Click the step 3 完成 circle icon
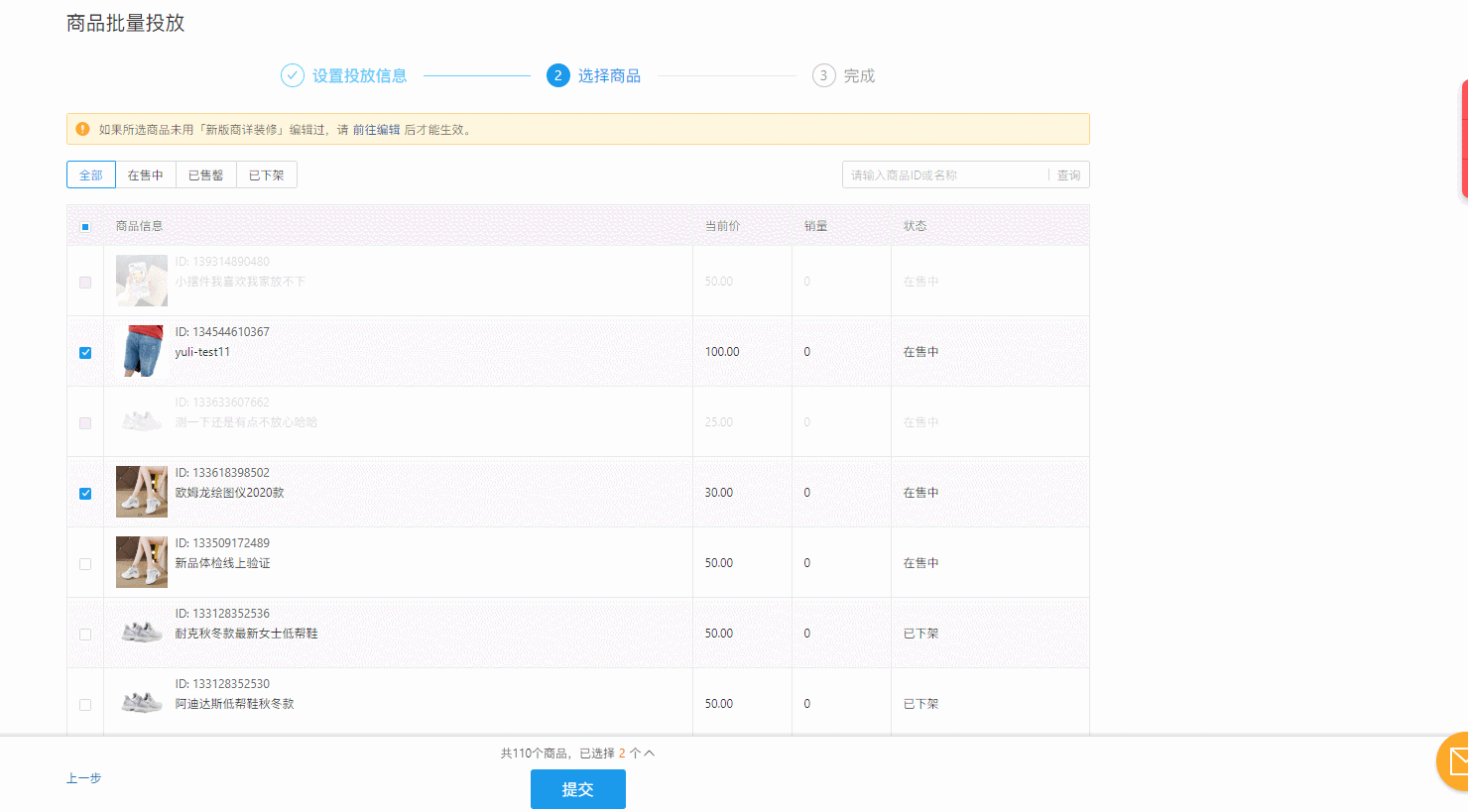This screenshot has height=812, width=1468. 823,75
